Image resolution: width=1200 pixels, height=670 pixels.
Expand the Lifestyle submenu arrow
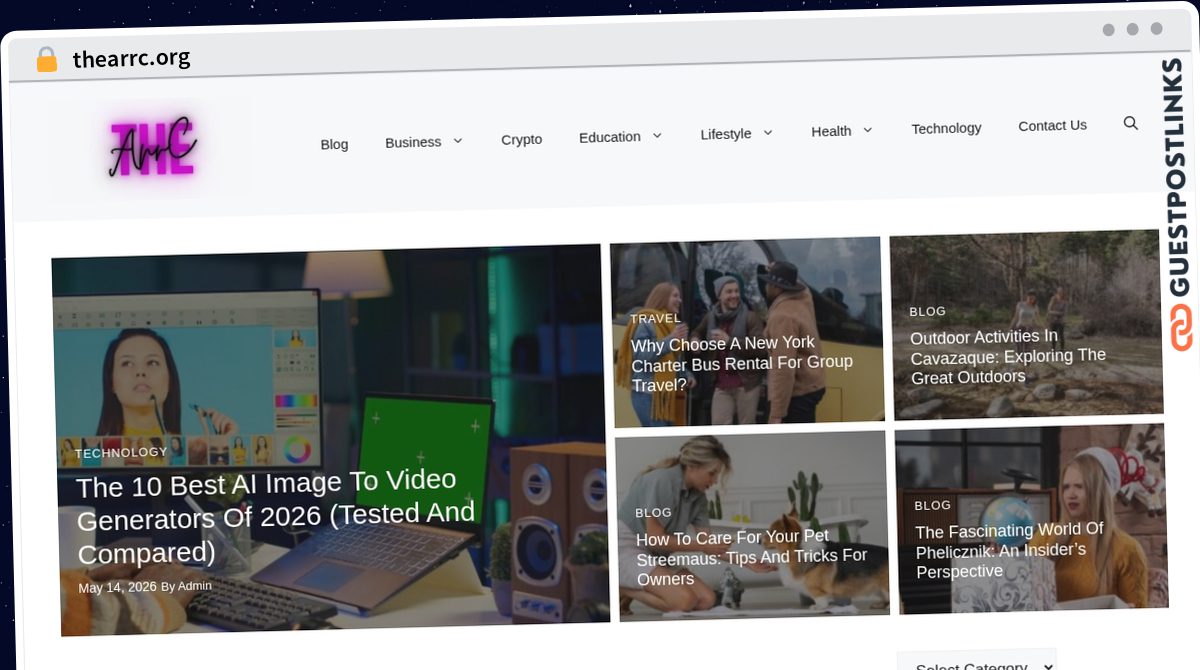pos(768,132)
